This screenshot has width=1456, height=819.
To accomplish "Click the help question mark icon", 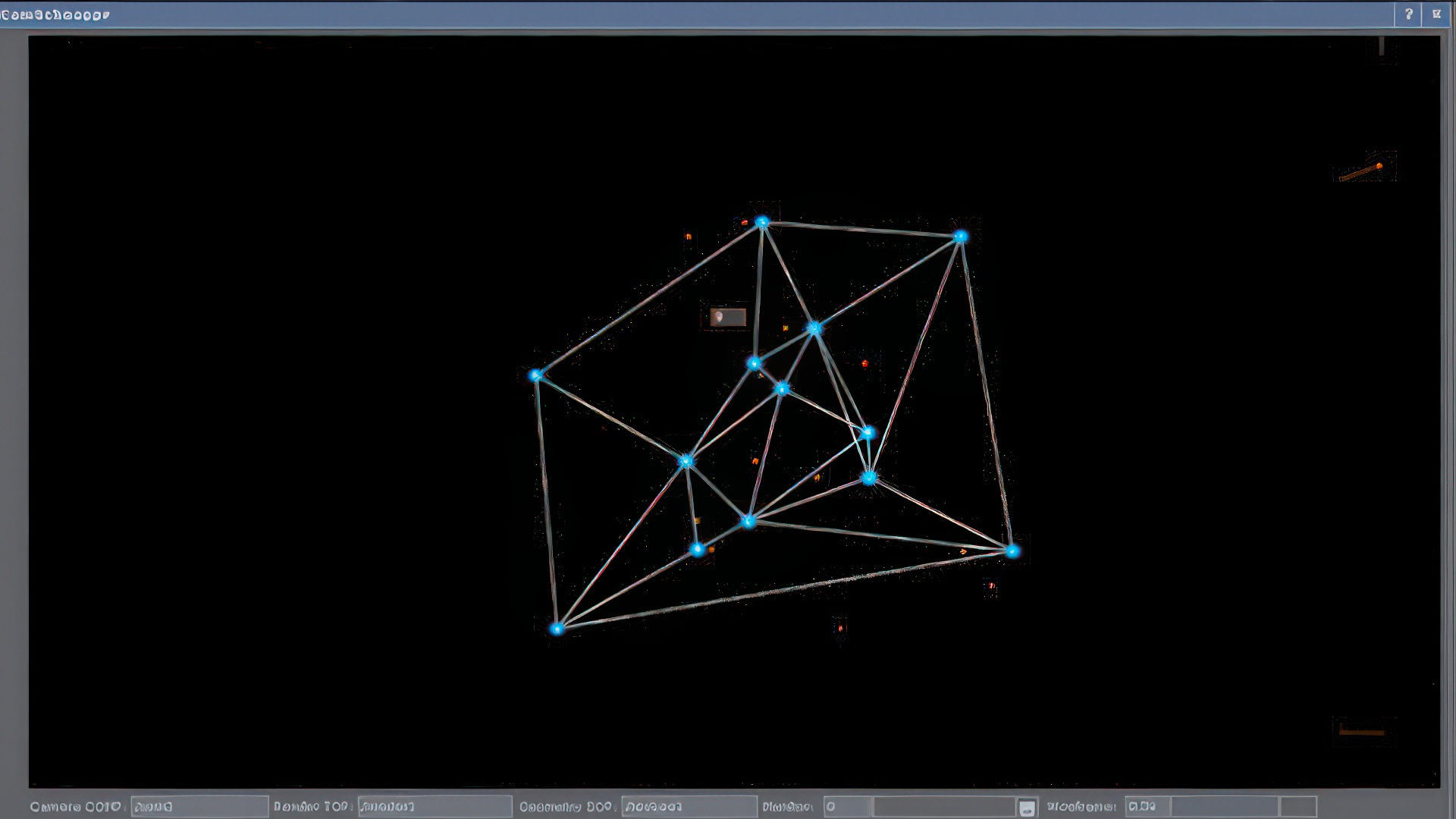I will [1408, 14].
